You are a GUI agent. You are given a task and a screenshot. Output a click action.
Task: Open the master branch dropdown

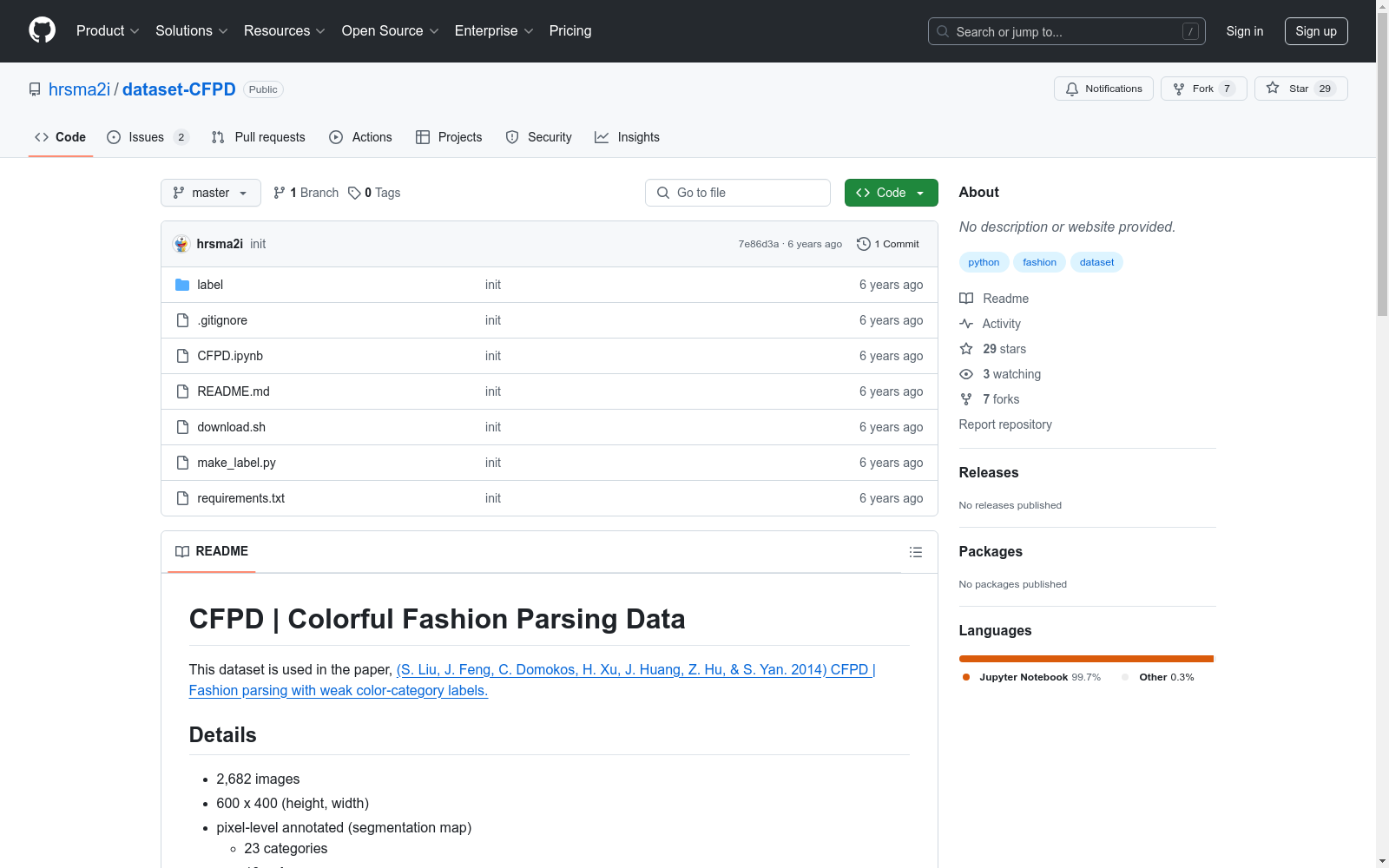point(211,193)
